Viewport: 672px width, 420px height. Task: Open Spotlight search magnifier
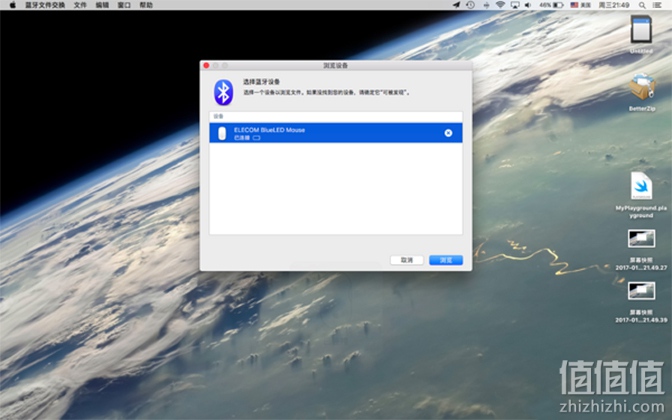642,5
